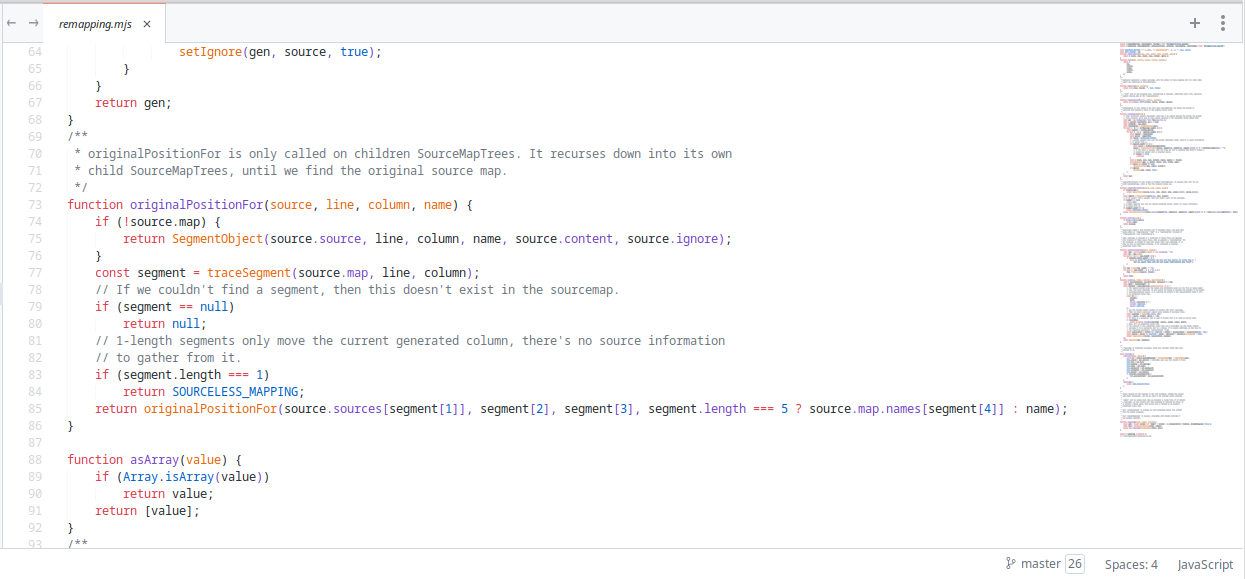Click the back navigation arrow

pos(11,23)
